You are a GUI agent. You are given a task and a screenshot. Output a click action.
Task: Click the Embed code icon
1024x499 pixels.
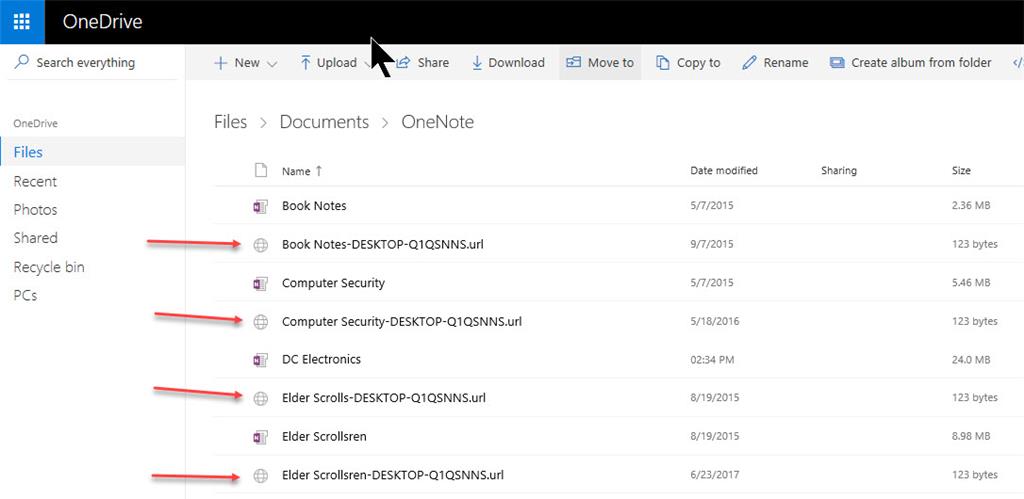1017,63
